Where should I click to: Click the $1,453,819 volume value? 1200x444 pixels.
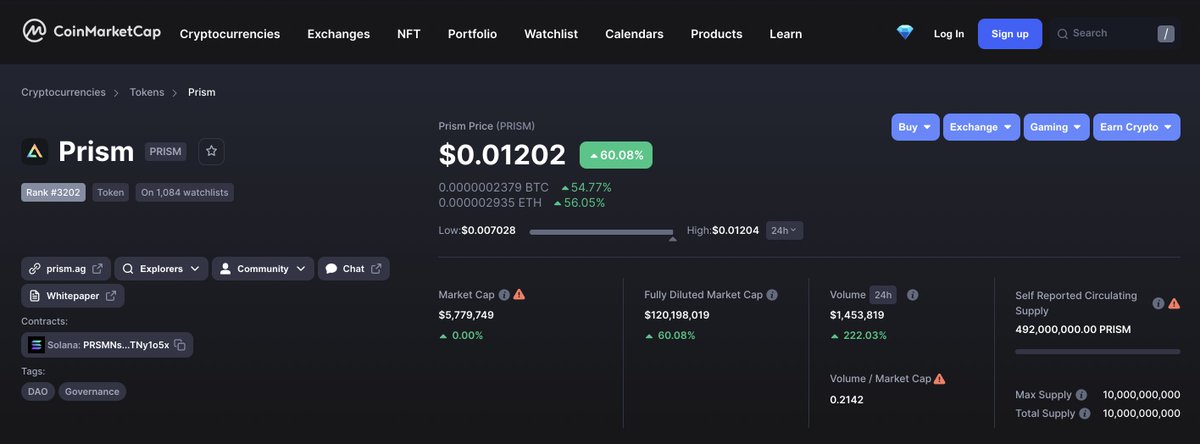point(857,315)
